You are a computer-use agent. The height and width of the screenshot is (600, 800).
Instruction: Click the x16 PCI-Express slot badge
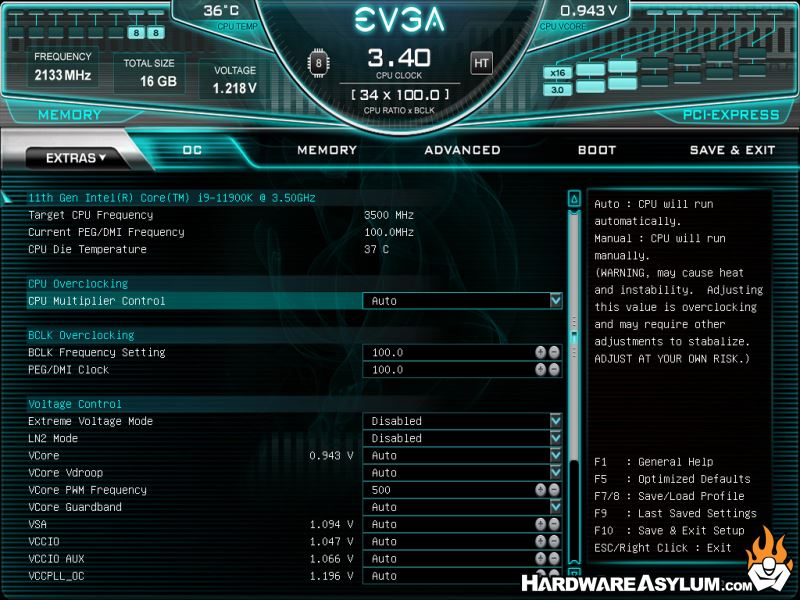click(558, 73)
